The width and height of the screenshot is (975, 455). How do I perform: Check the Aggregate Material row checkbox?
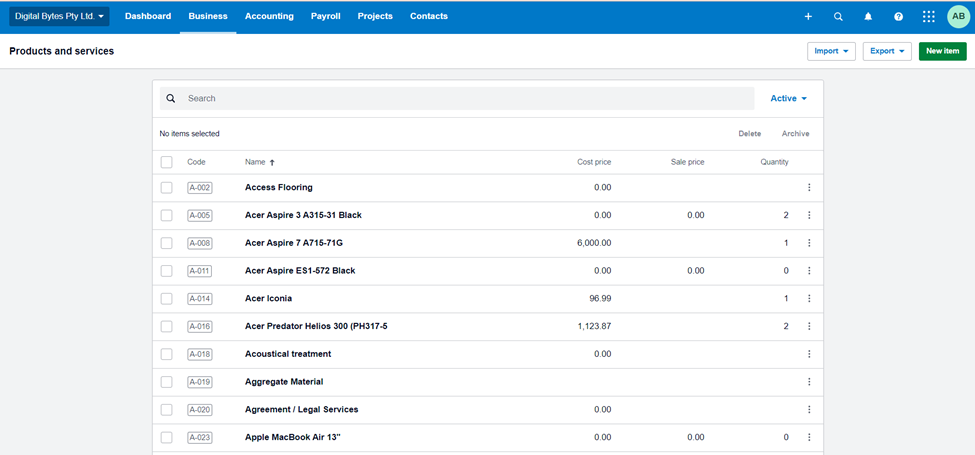point(167,382)
